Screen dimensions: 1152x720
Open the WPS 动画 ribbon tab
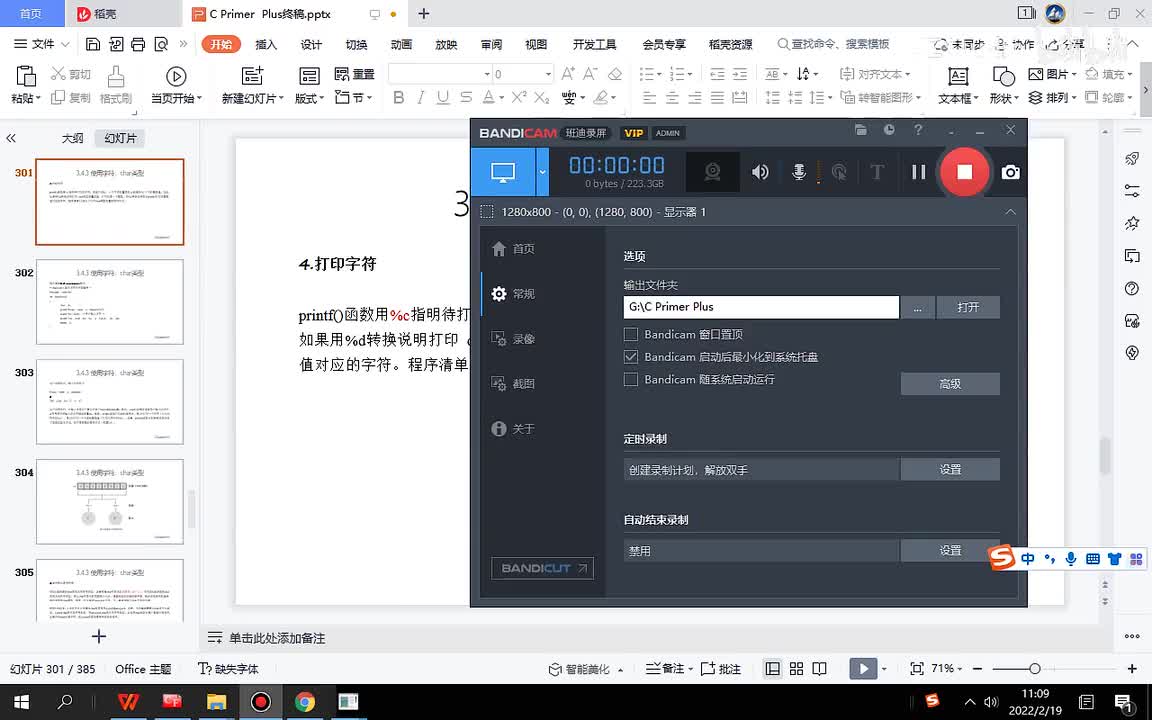click(401, 44)
